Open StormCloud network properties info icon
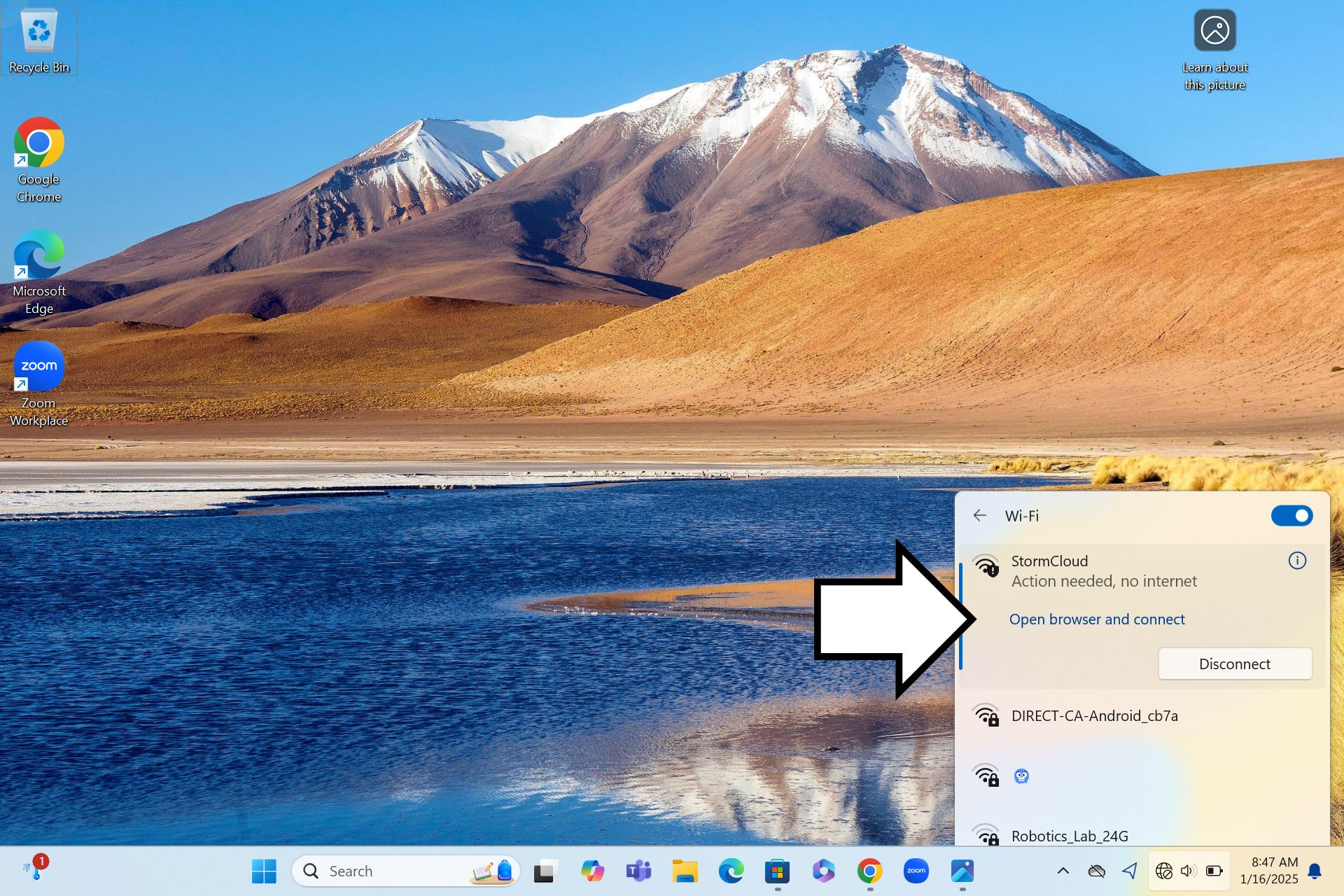This screenshot has height=896, width=1344. pyautogui.click(x=1296, y=561)
